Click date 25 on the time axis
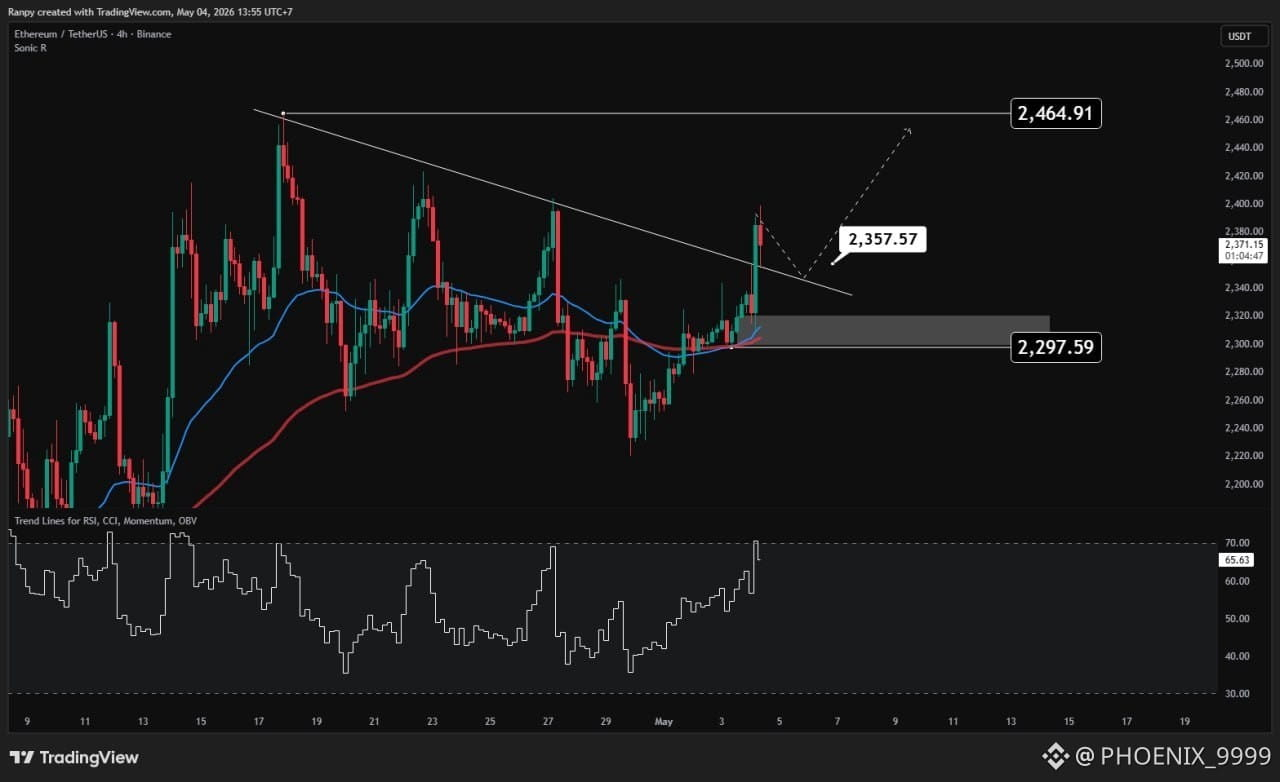This screenshot has width=1280, height=782. [x=490, y=720]
